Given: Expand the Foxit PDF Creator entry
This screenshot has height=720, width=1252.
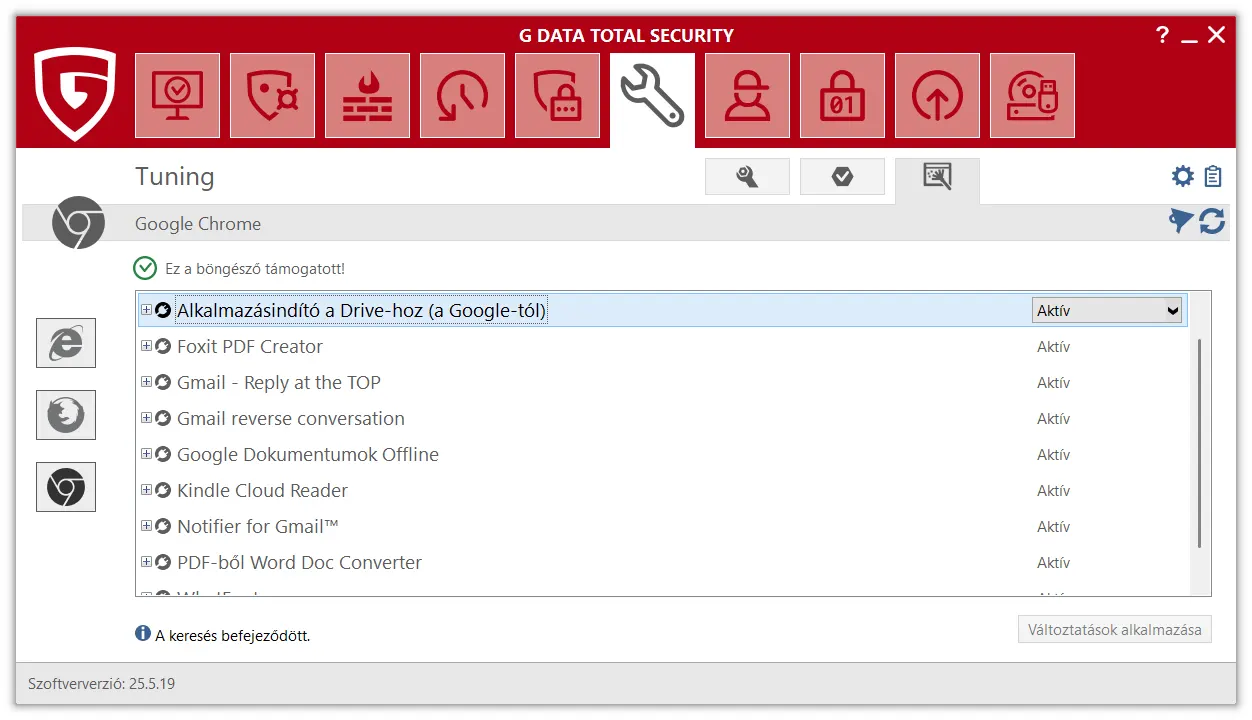Looking at the screenshot, I should (x=146, y=346).
